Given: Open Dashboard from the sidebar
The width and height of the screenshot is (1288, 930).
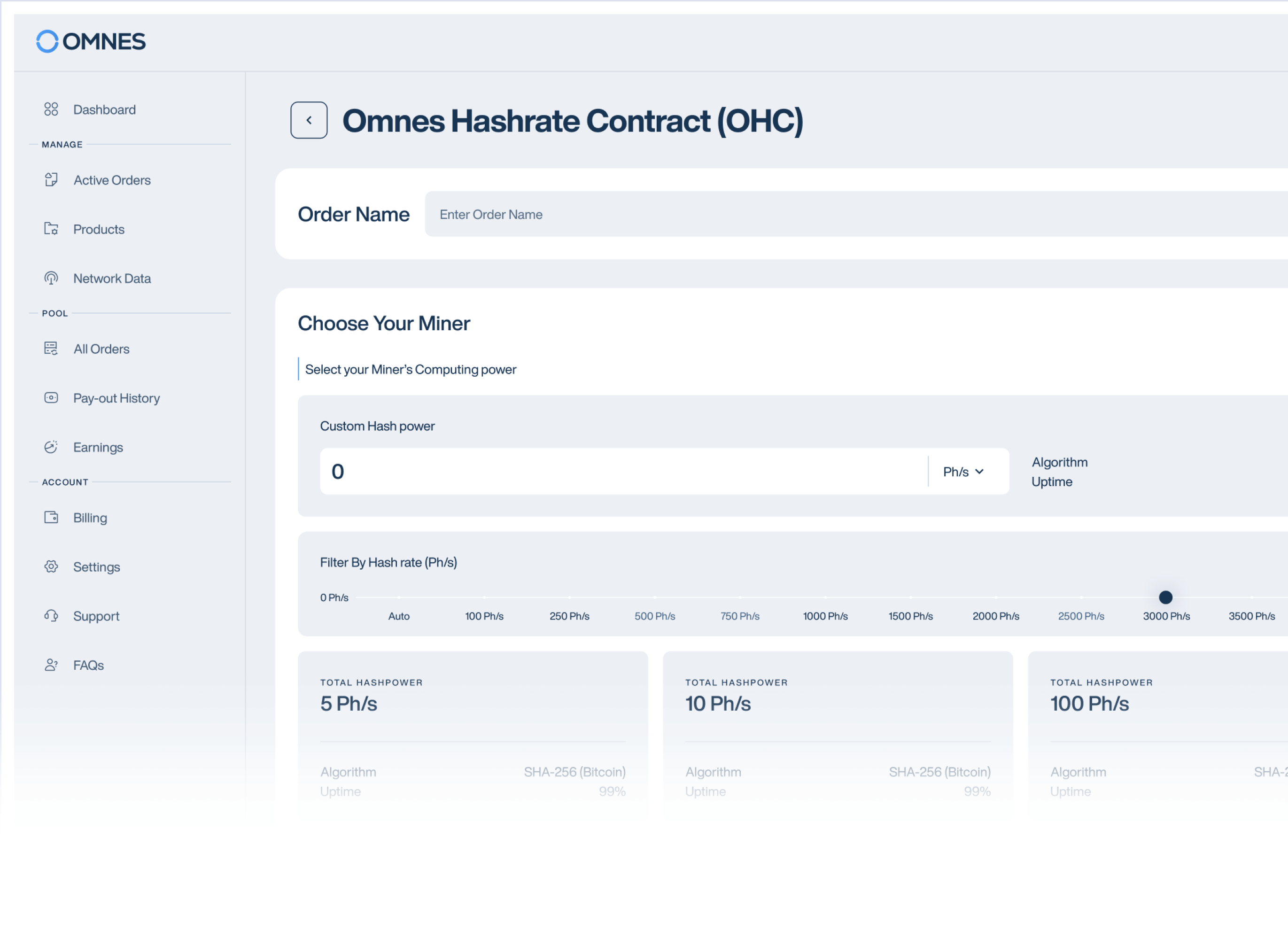Looking at the screenshot, I should pos(104,109).
